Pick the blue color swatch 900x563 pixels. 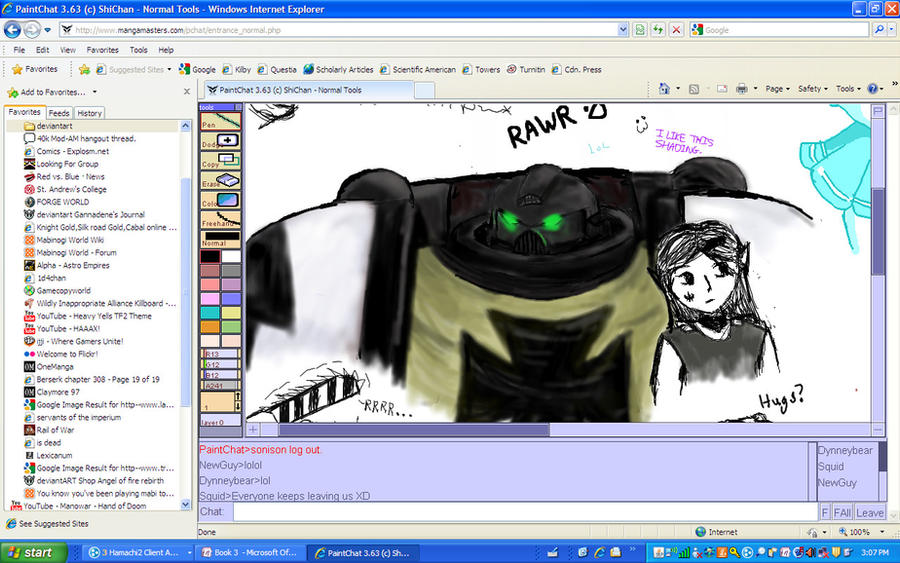click(231, 298)
